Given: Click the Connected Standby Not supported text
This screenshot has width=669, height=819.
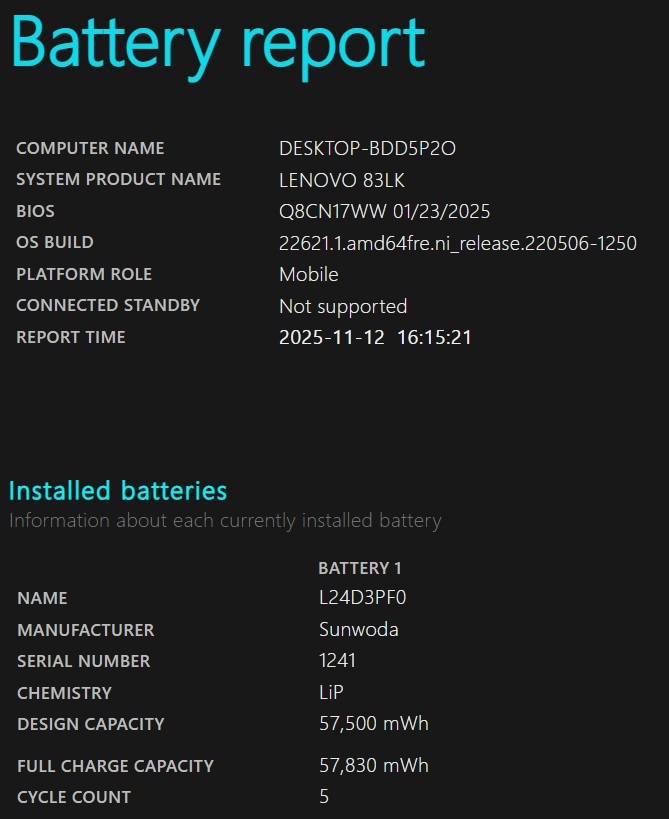Looking at the screenshot, I should [342, 306].
